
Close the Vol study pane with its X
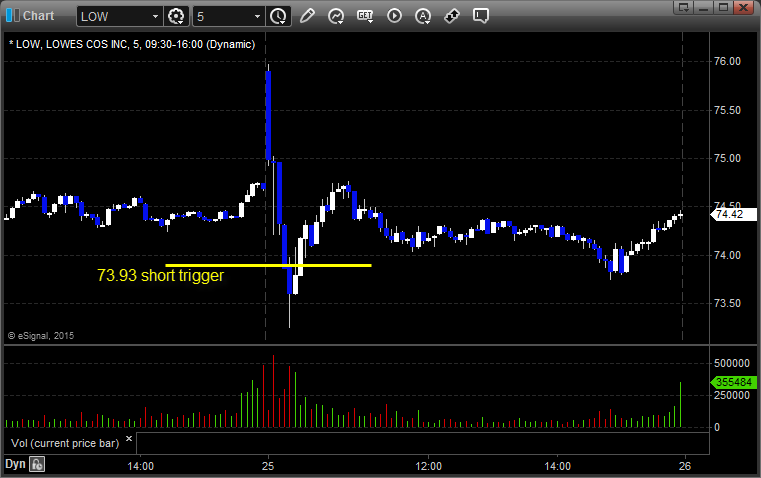pos(129,439)
